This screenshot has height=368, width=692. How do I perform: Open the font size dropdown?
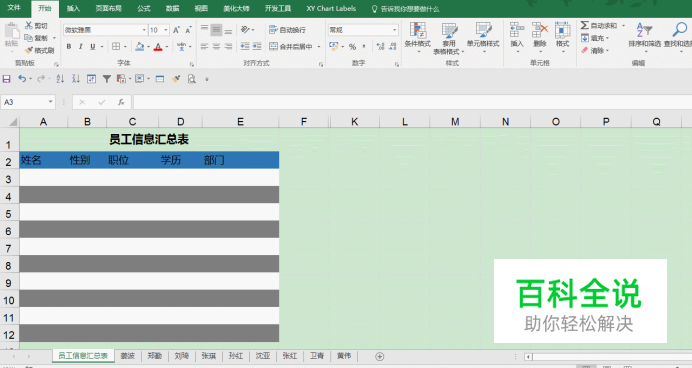coord(166,30)
